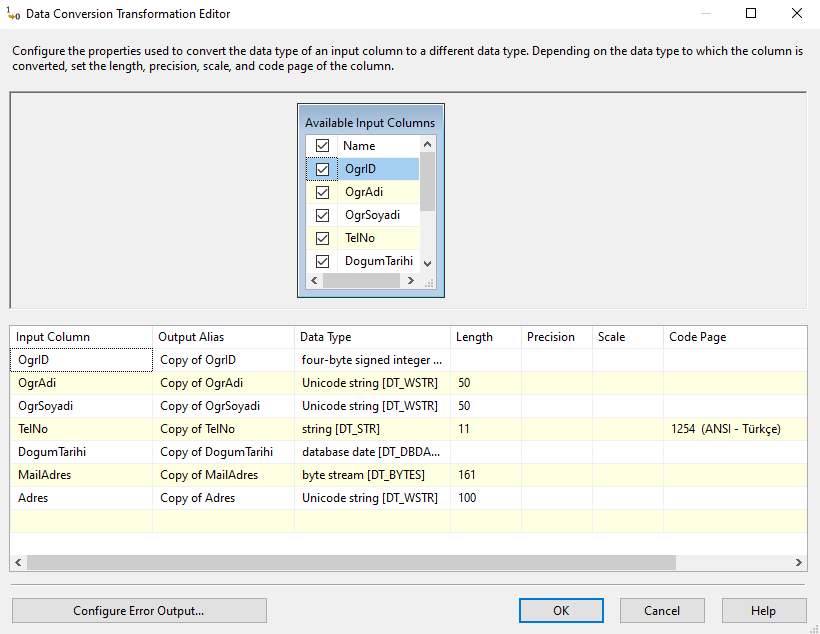Click the Configure Error Output button
The height and width of the screenshot is (634, 820).
139,610
